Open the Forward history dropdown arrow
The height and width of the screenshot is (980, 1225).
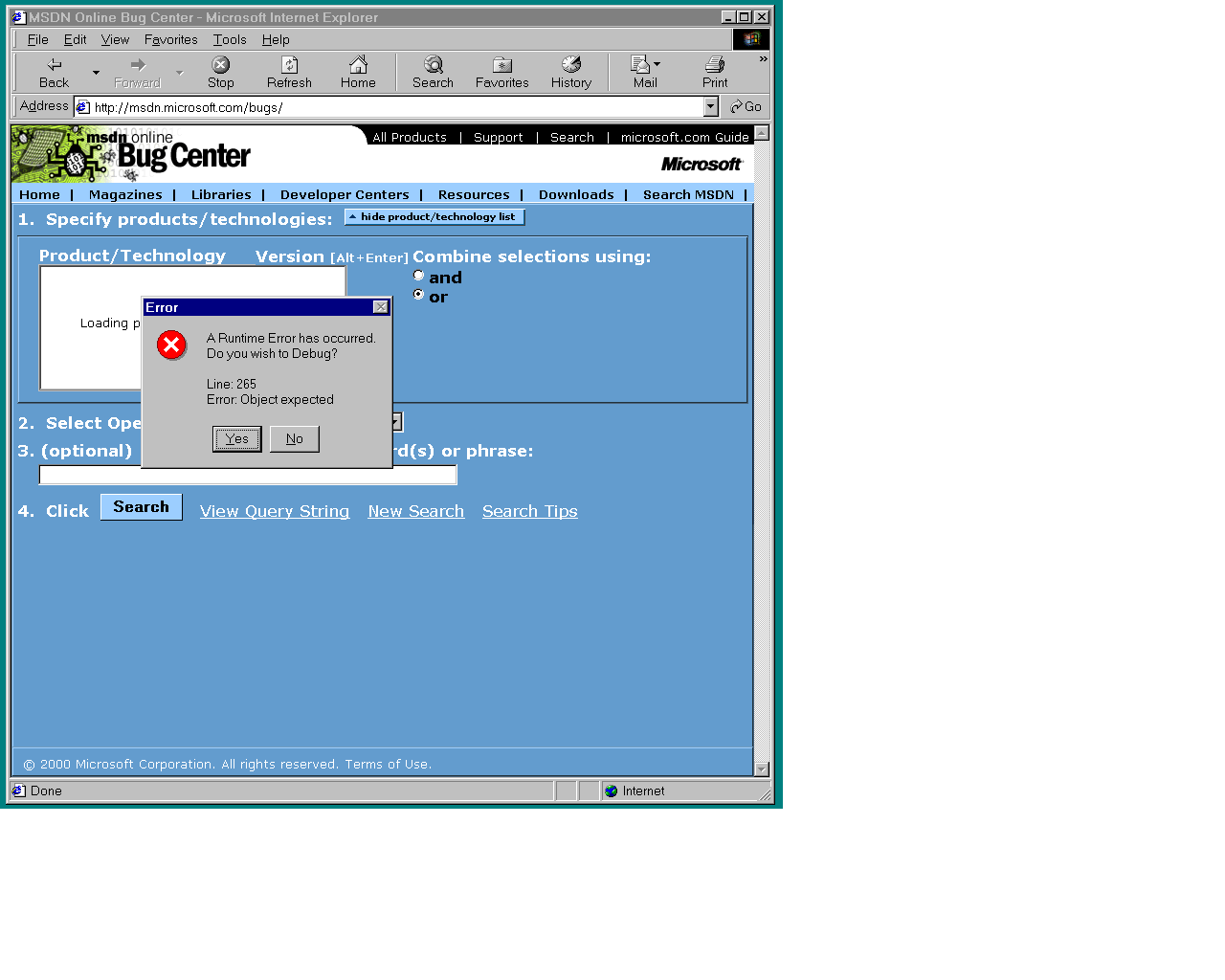coord(179,73)
